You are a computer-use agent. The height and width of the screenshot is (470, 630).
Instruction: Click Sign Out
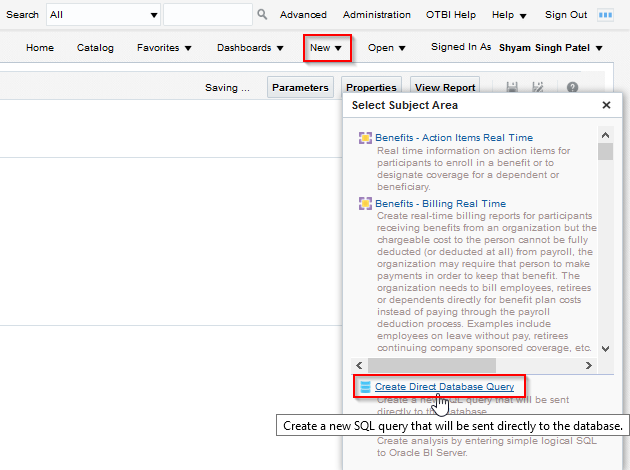[566, 15]
